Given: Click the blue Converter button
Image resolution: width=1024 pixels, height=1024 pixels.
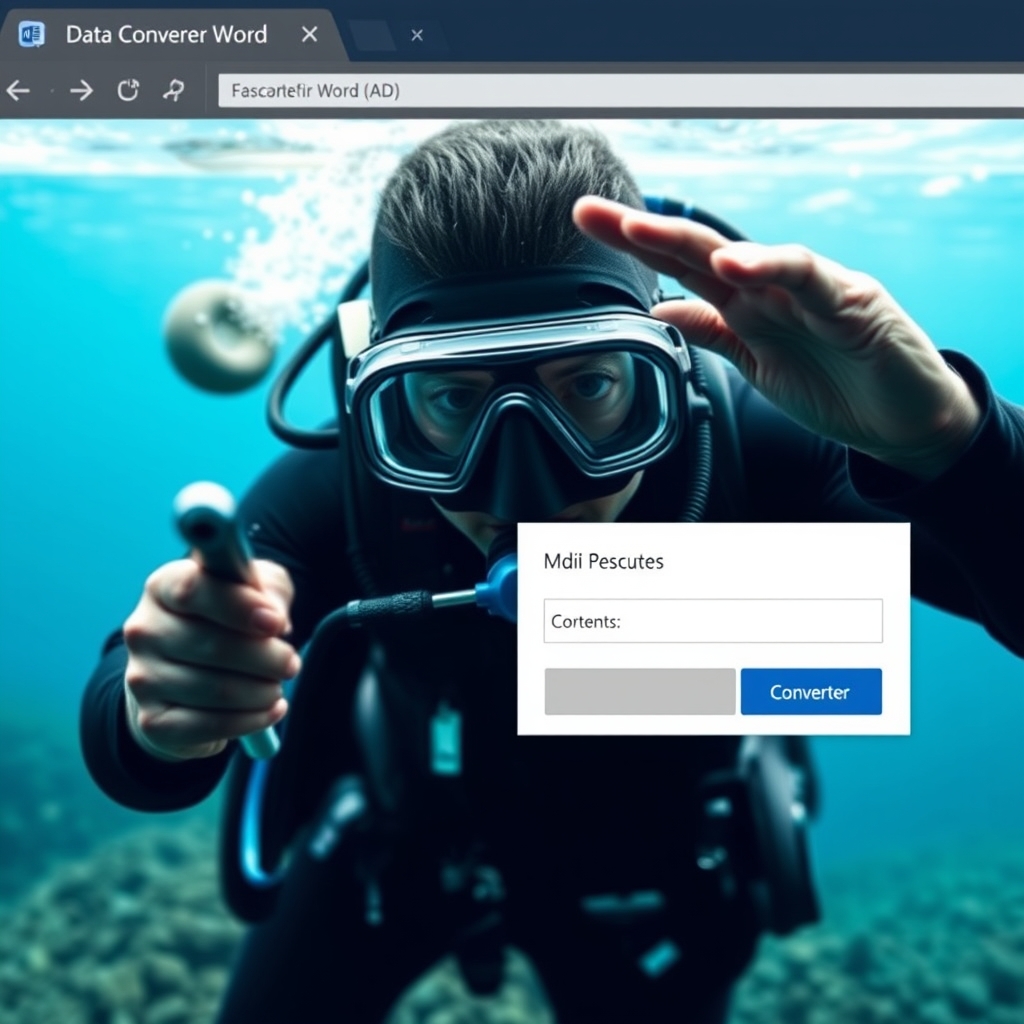Looking at the screenshot, I should coord(811,692).
